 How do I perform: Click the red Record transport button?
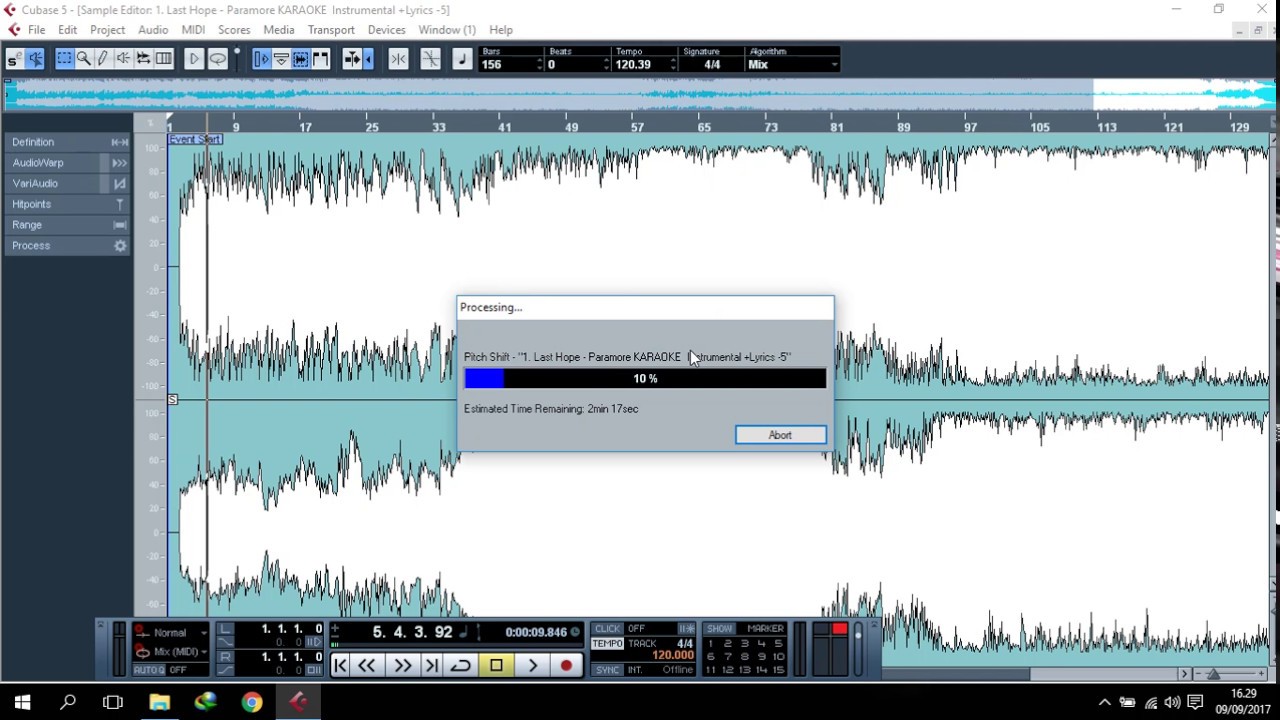point(566,665)
